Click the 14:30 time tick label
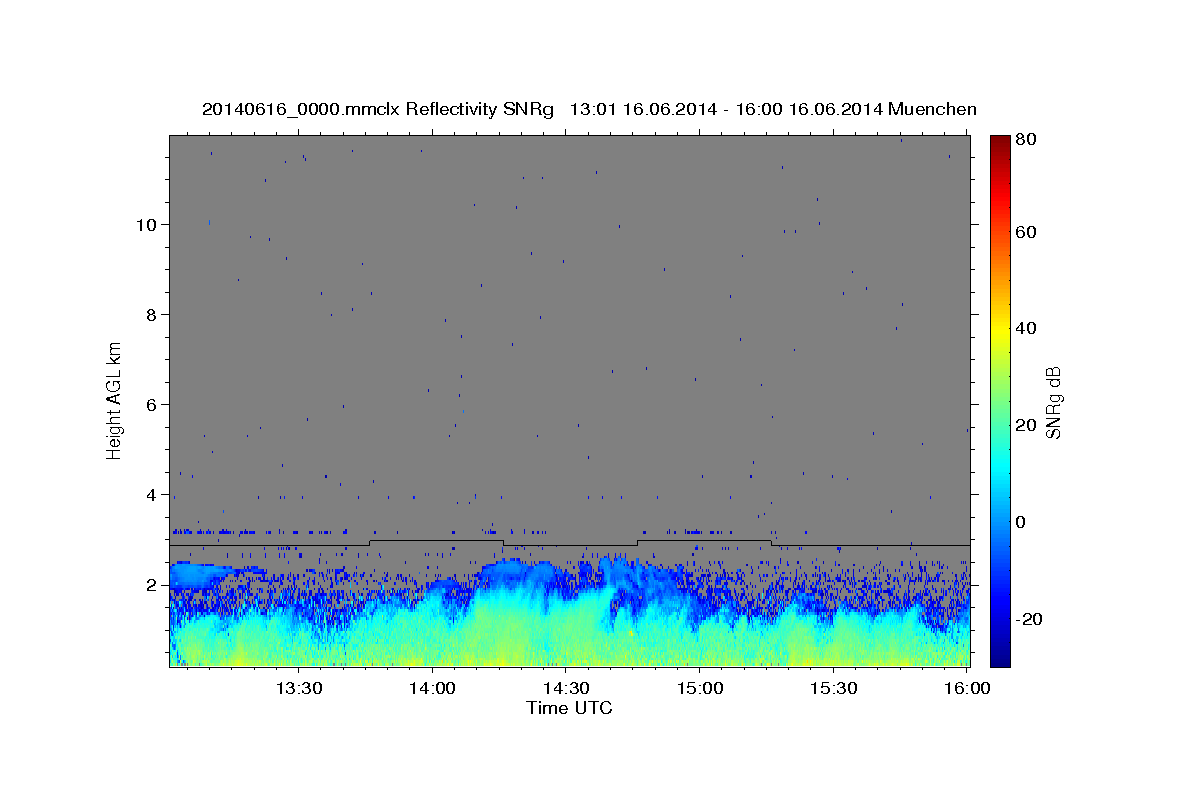The width and height of the screenshot is (1200, 800). (567, 688)
